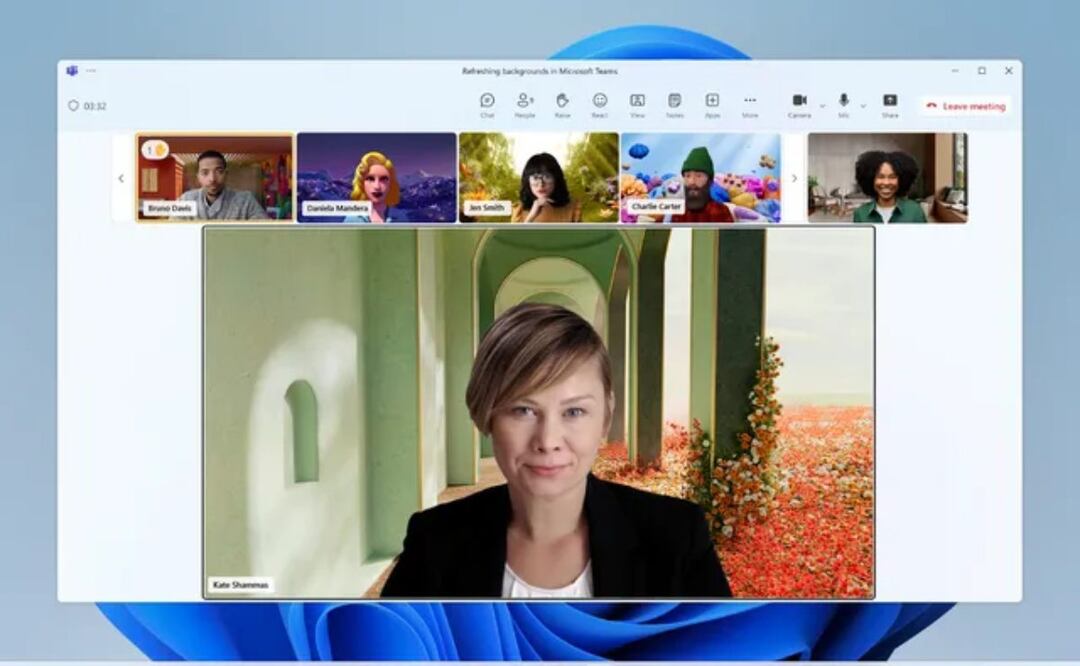Viewport: 1080px width, 666px height.
Task: Click the Leave meeting button
Action: point(963,104)
